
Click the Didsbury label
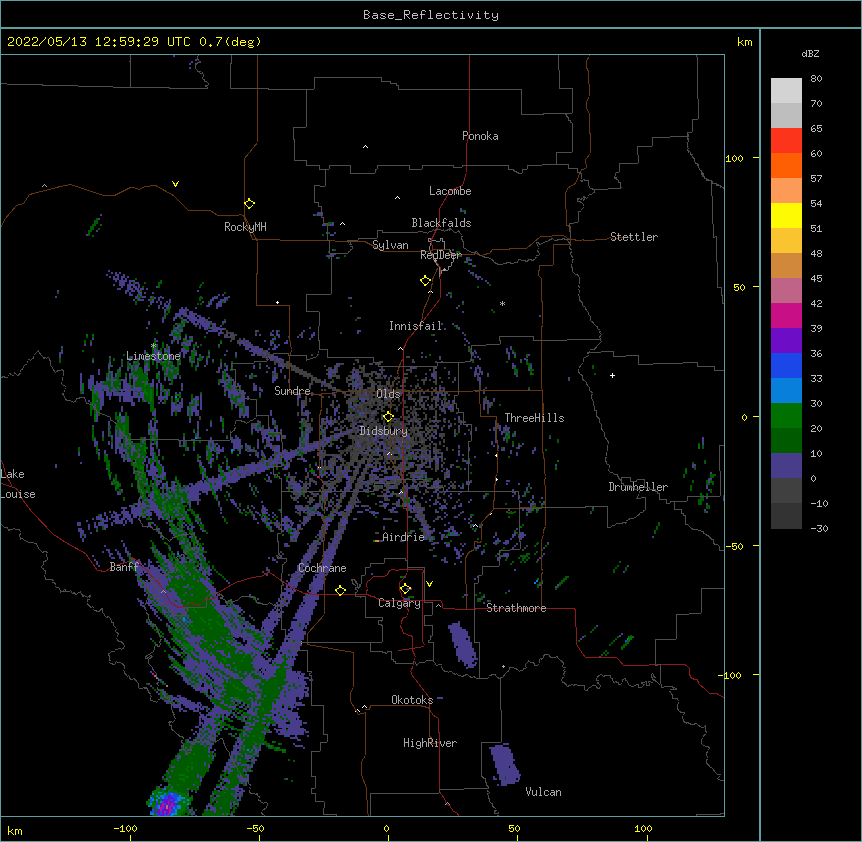pos(383,431)
